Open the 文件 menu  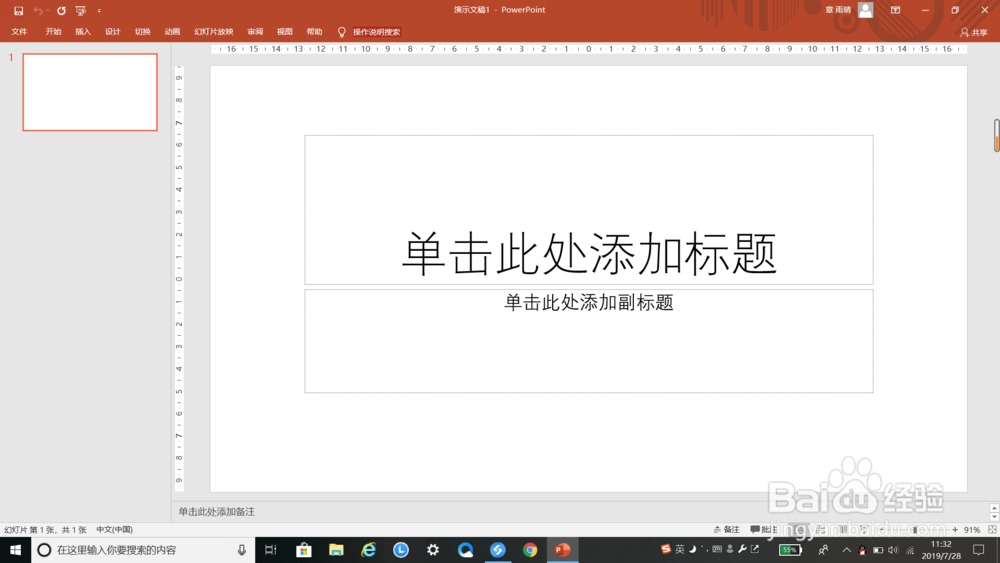pyautogui.click(x=19, y=32)
